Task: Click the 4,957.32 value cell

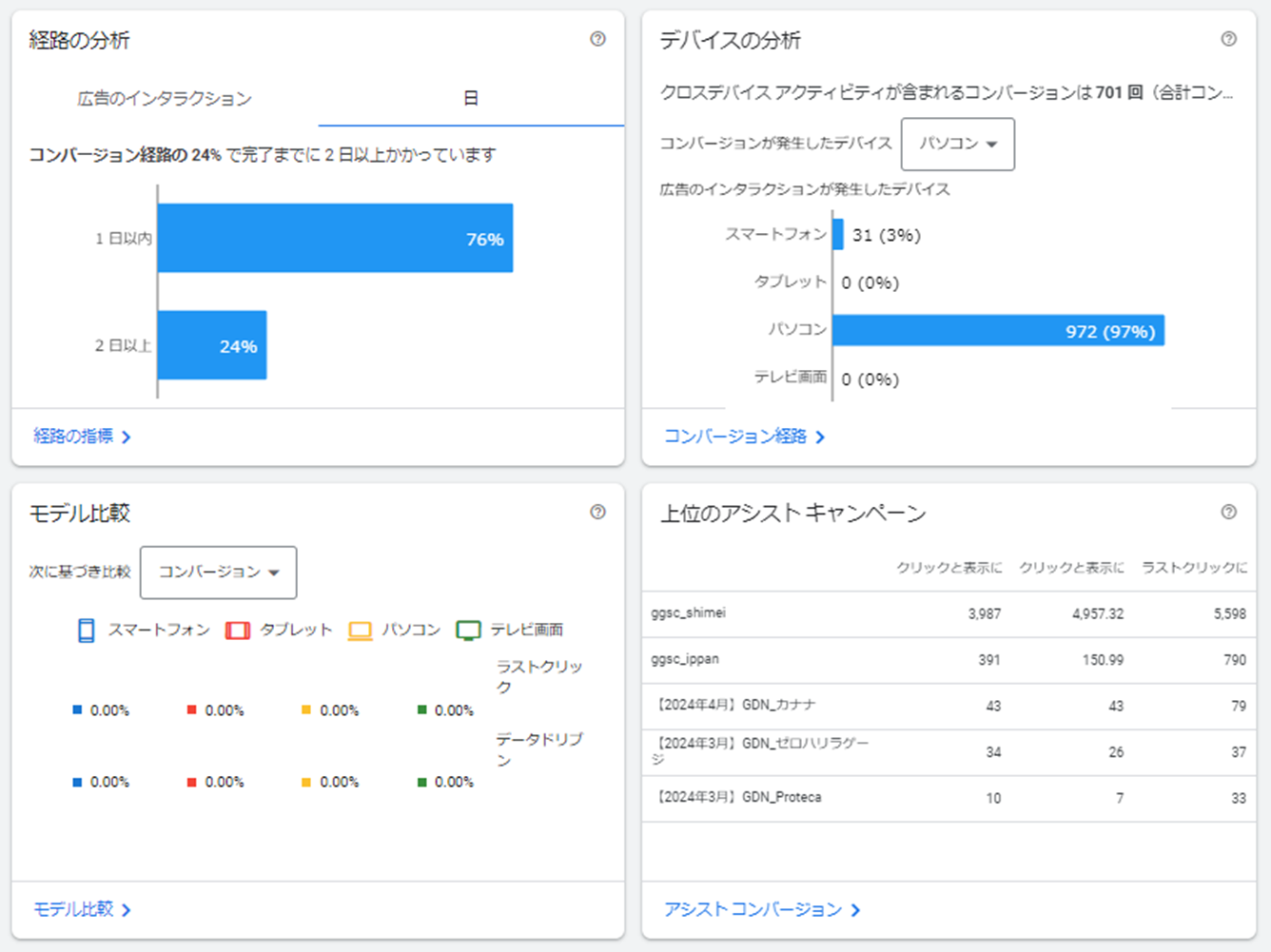Action: coord(1098,614)
